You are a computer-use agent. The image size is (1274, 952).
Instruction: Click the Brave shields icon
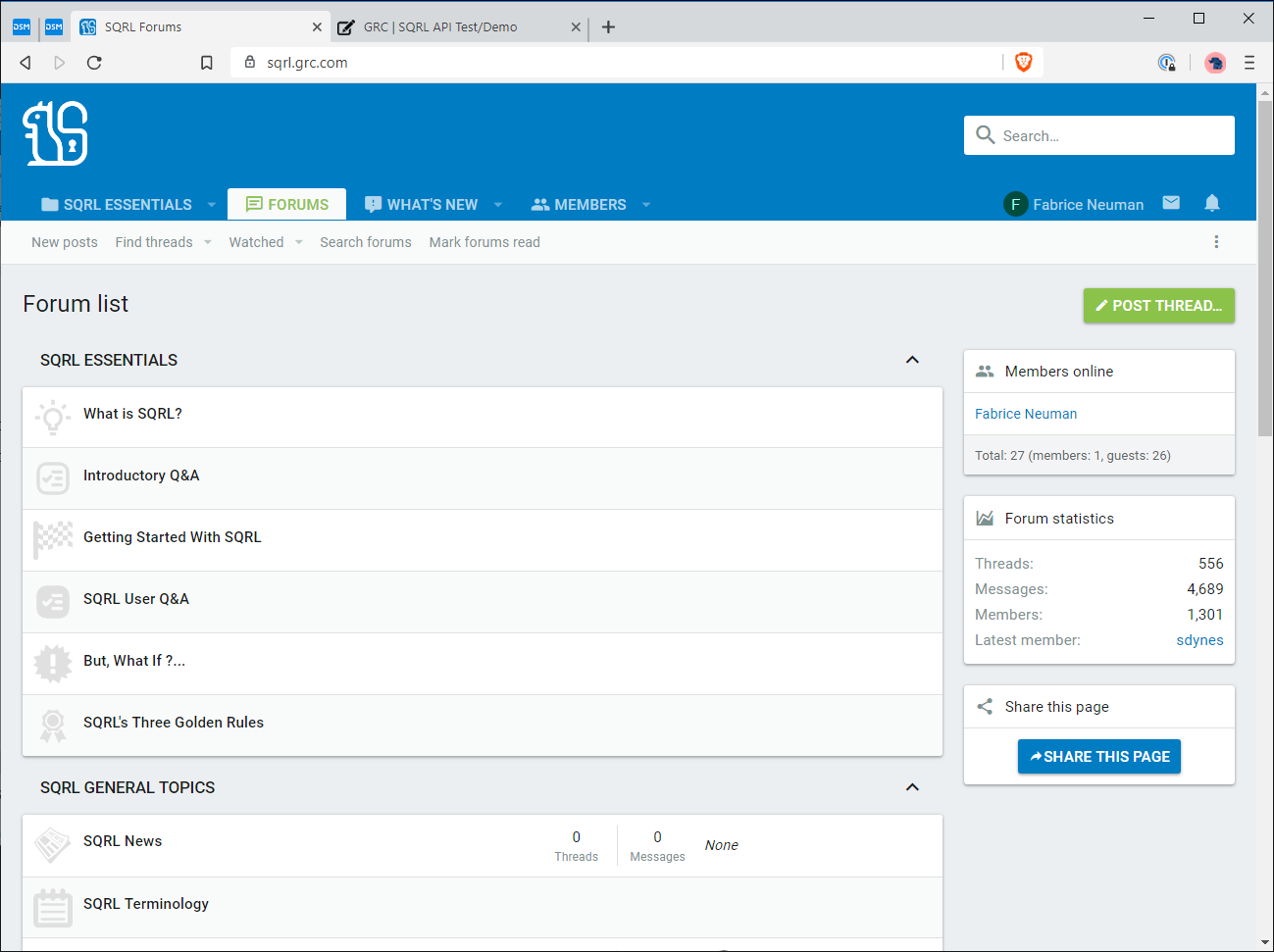point(1024,63)
